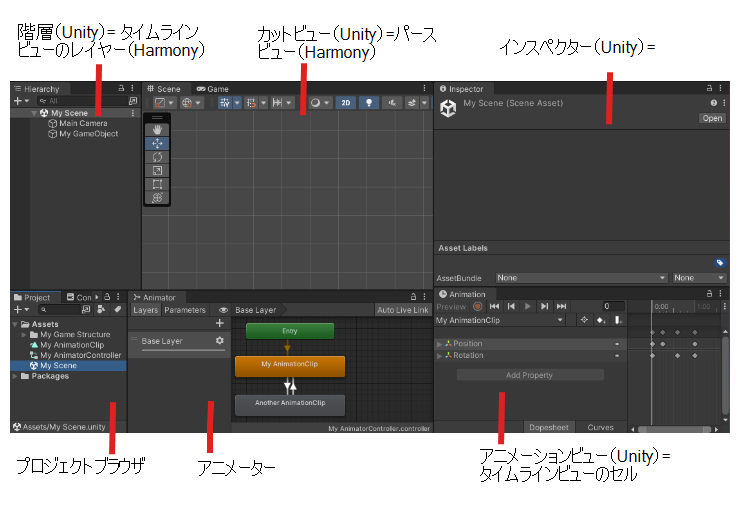This screenshot has height=510, width=740.
Task: Select Layers tab in Animator
Action: point(145,310)
